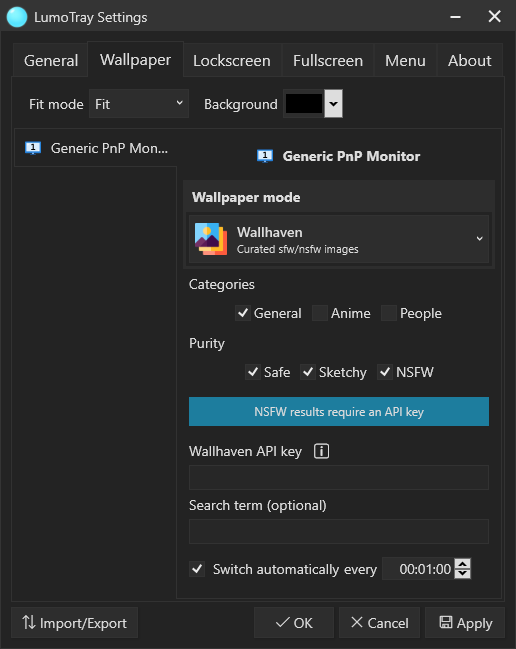Switch to the General tab

(51, 60)
